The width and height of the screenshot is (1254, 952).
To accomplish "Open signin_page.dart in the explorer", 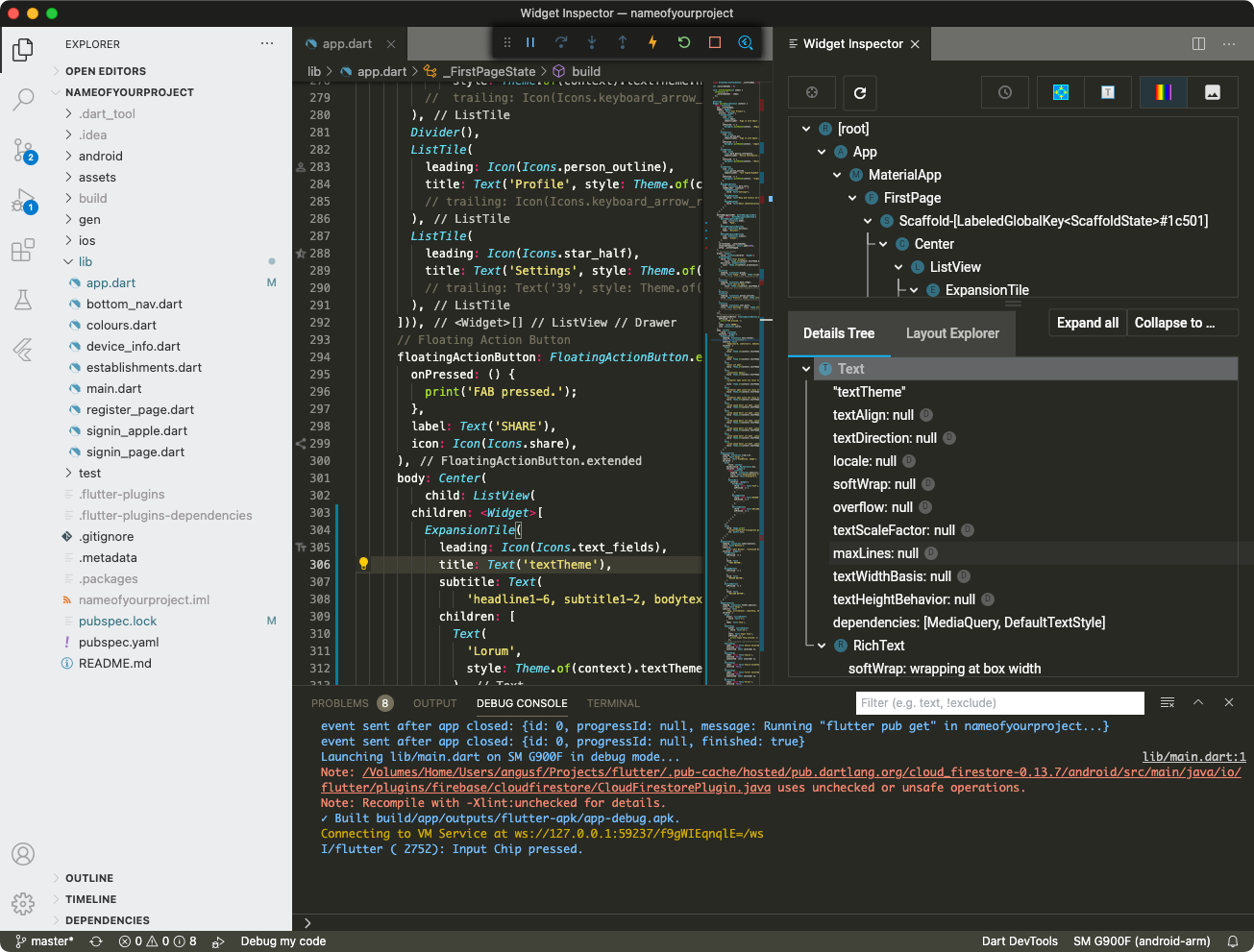I will tap(135, 452).
